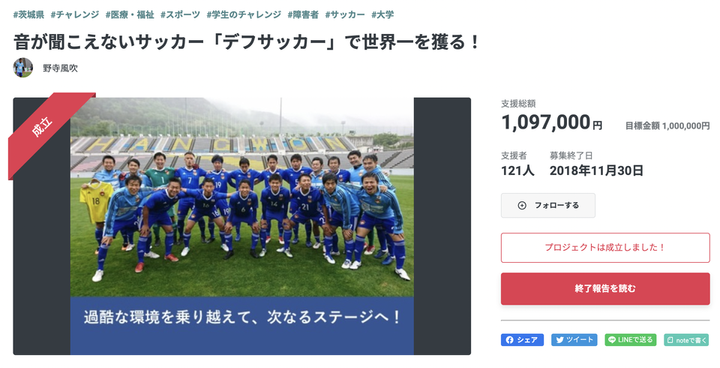Open the author name 野寺風吹

[x=60, y=68]
